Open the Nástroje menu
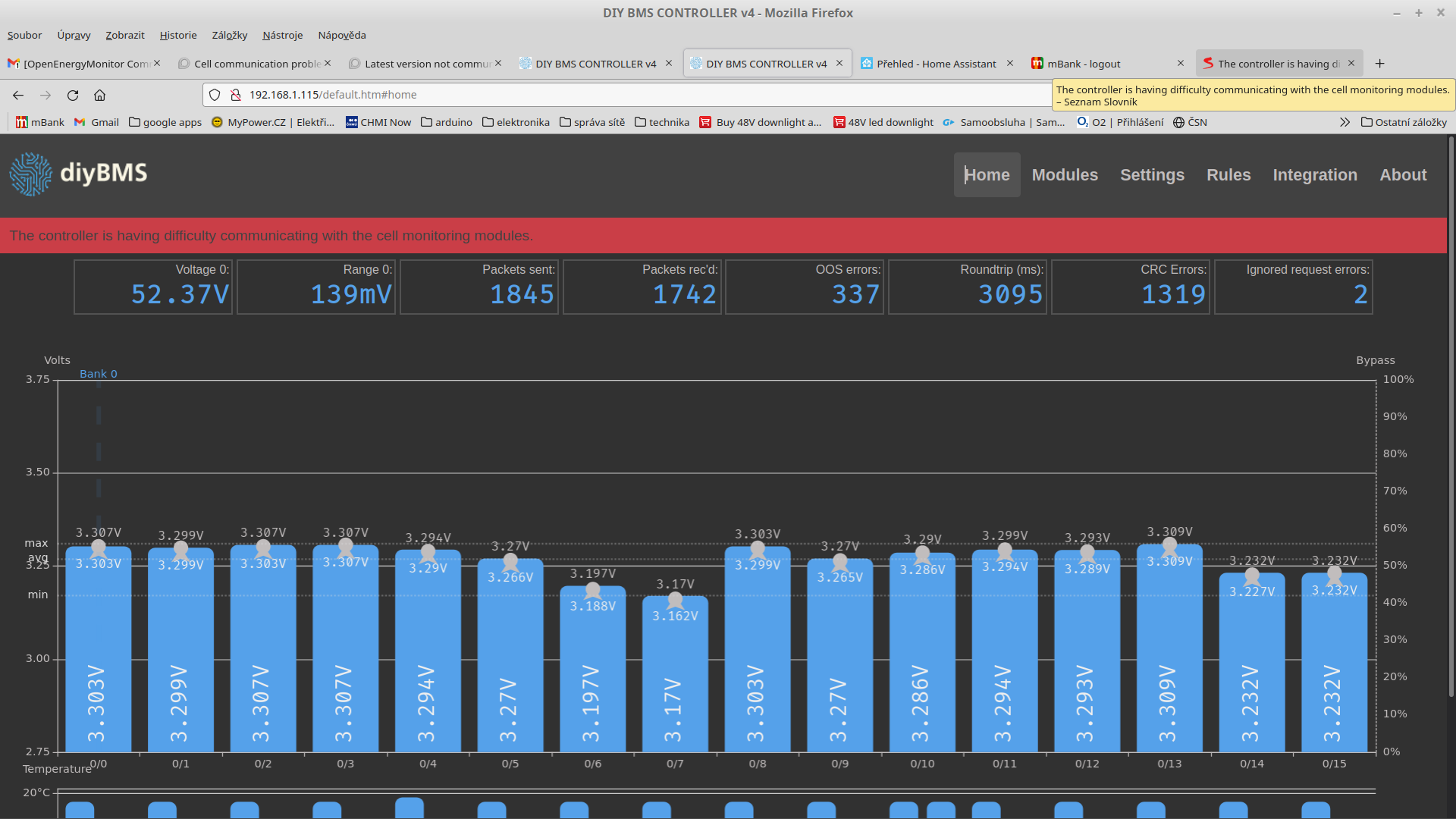The width and height of the screenshot is (1456, 819). click(282, 35)
